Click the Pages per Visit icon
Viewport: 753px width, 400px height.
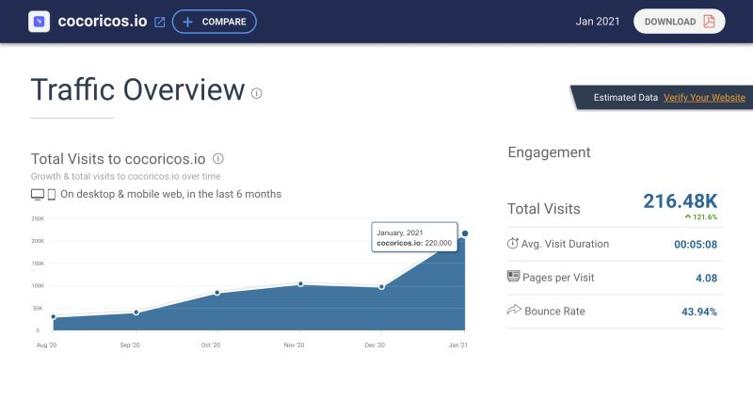(513, 277)
